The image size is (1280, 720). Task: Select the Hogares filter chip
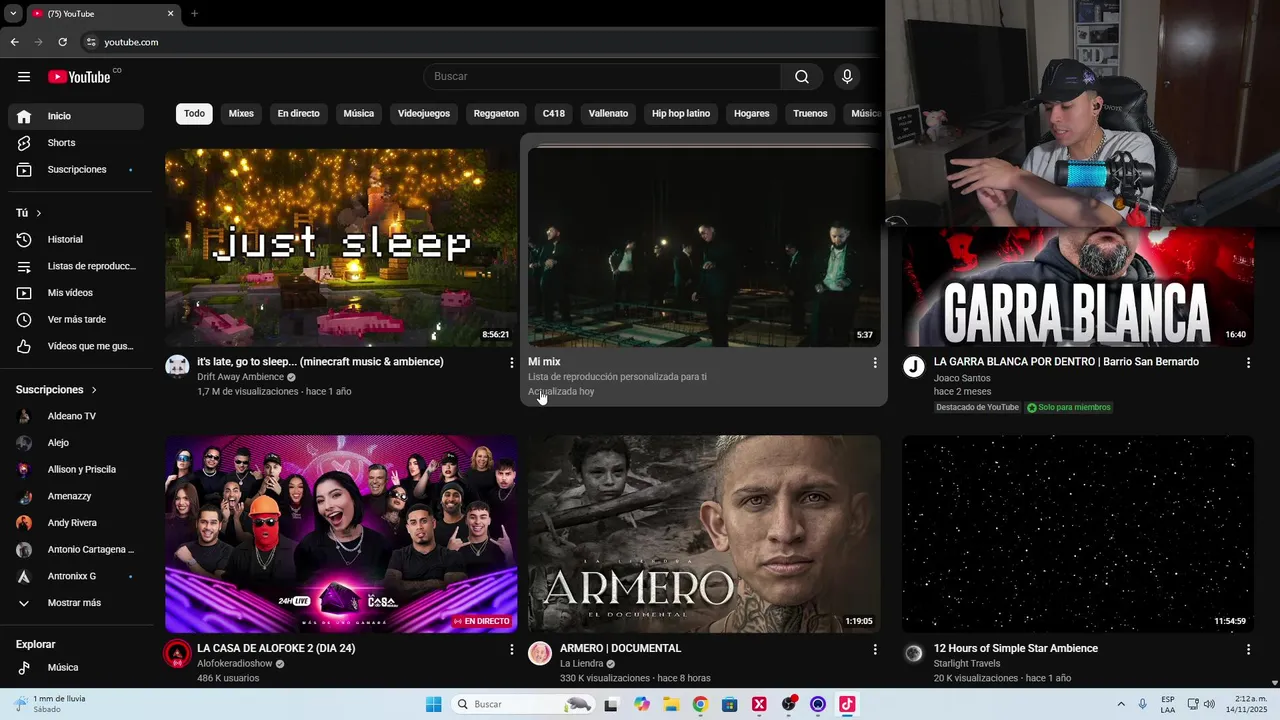752,114
